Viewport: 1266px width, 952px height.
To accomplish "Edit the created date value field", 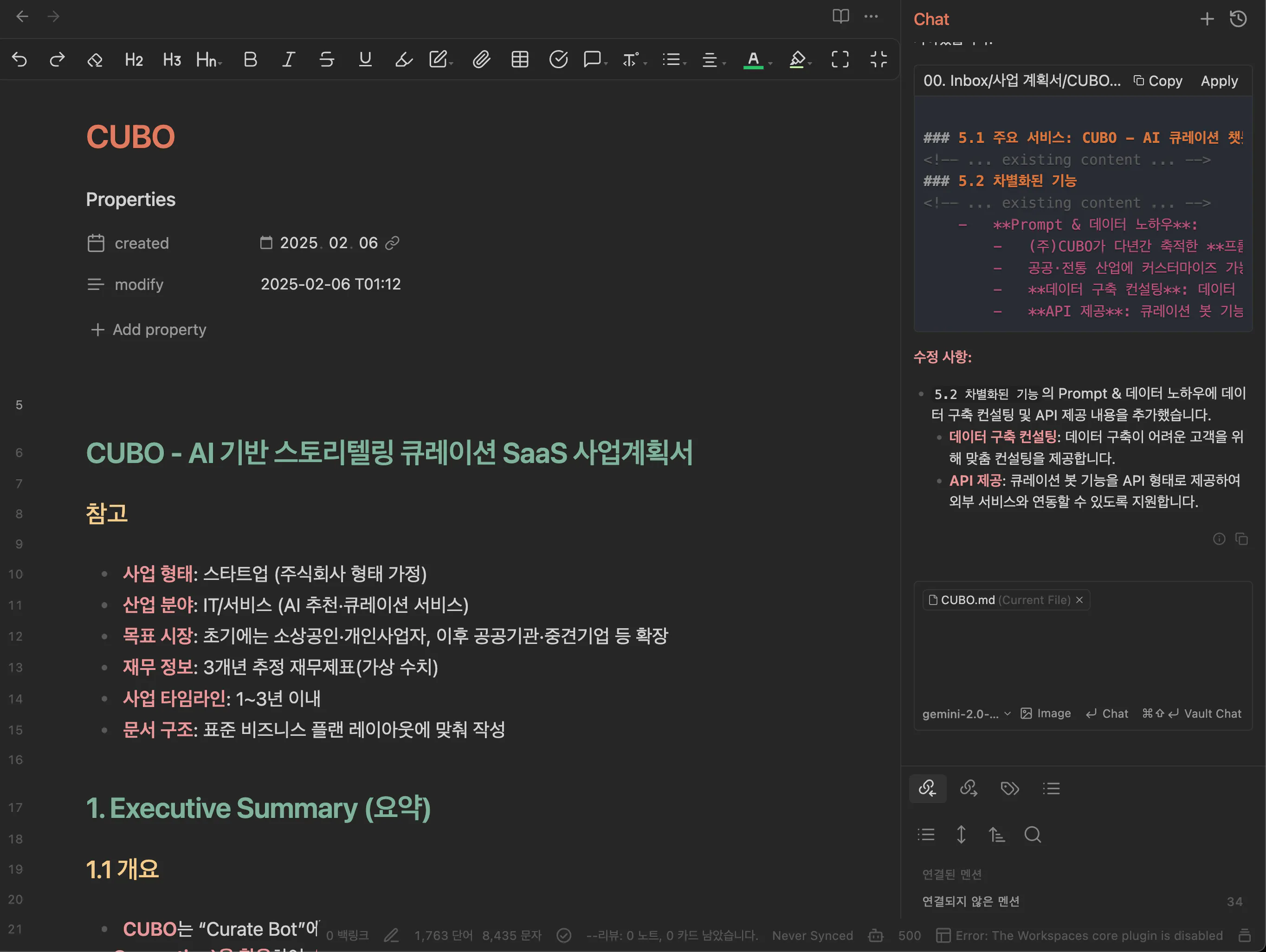I will (x=329, y=243).
